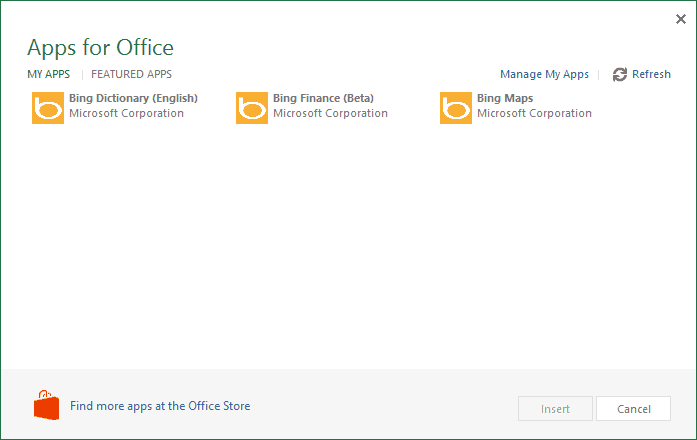Switch to the FEATURED APPS tab
Viewport: 697px width, 440px height.
[131, 74]
